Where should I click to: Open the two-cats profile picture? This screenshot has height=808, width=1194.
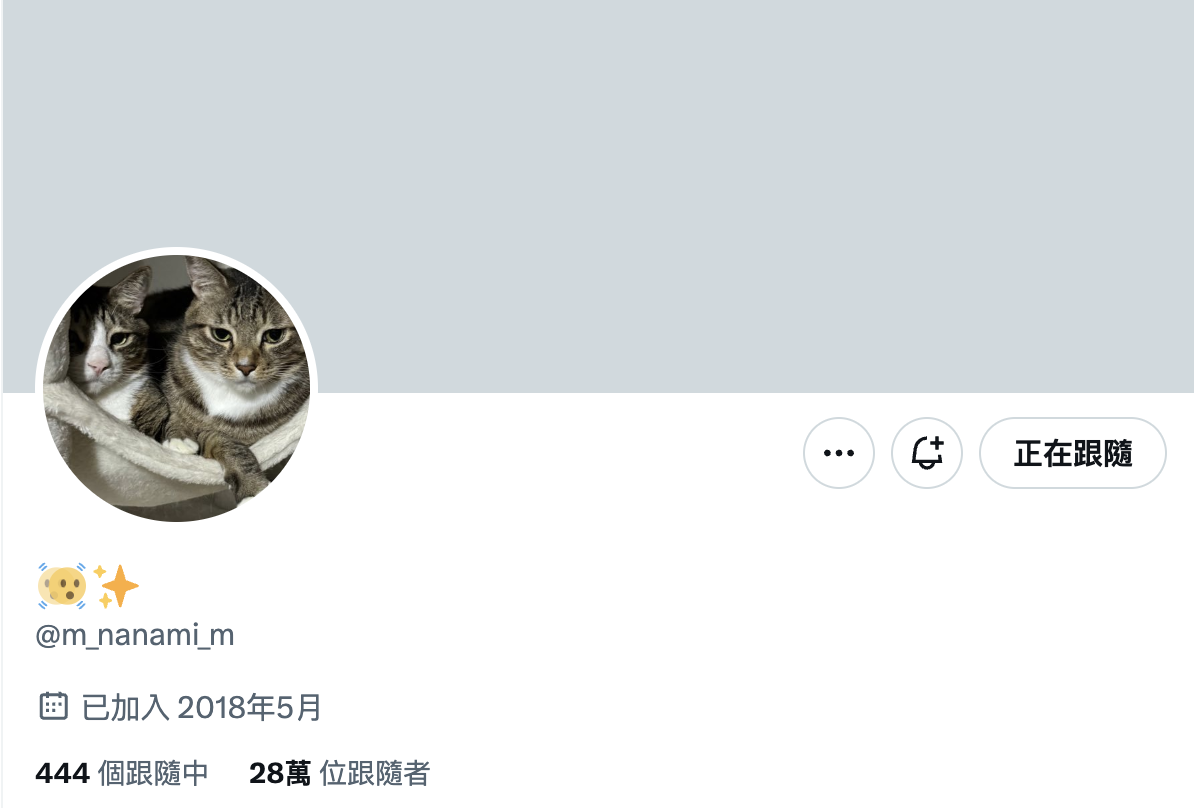coord(177,388)
